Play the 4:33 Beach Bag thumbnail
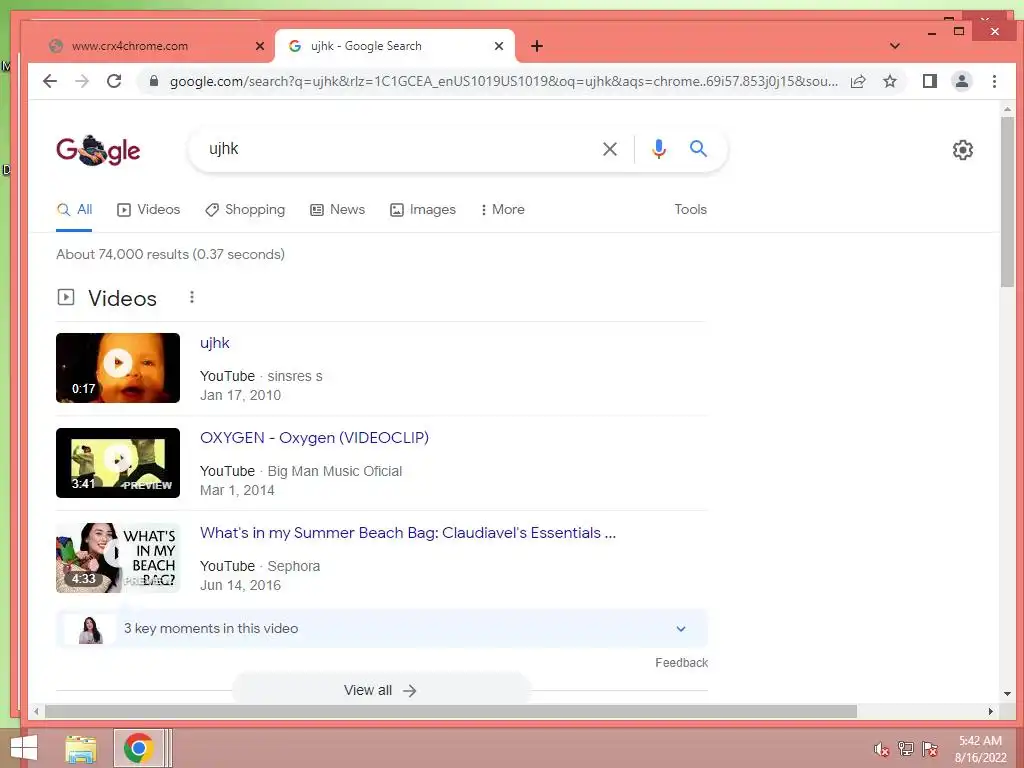The width and height of the screenshot is (1024, 768). tap(118, 558)
